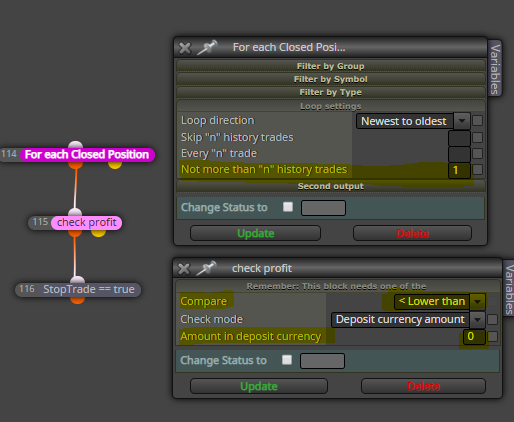Click status color field in Closed Position panel
514x422 pixels.
pyautogui.click(x=323, y=208)
